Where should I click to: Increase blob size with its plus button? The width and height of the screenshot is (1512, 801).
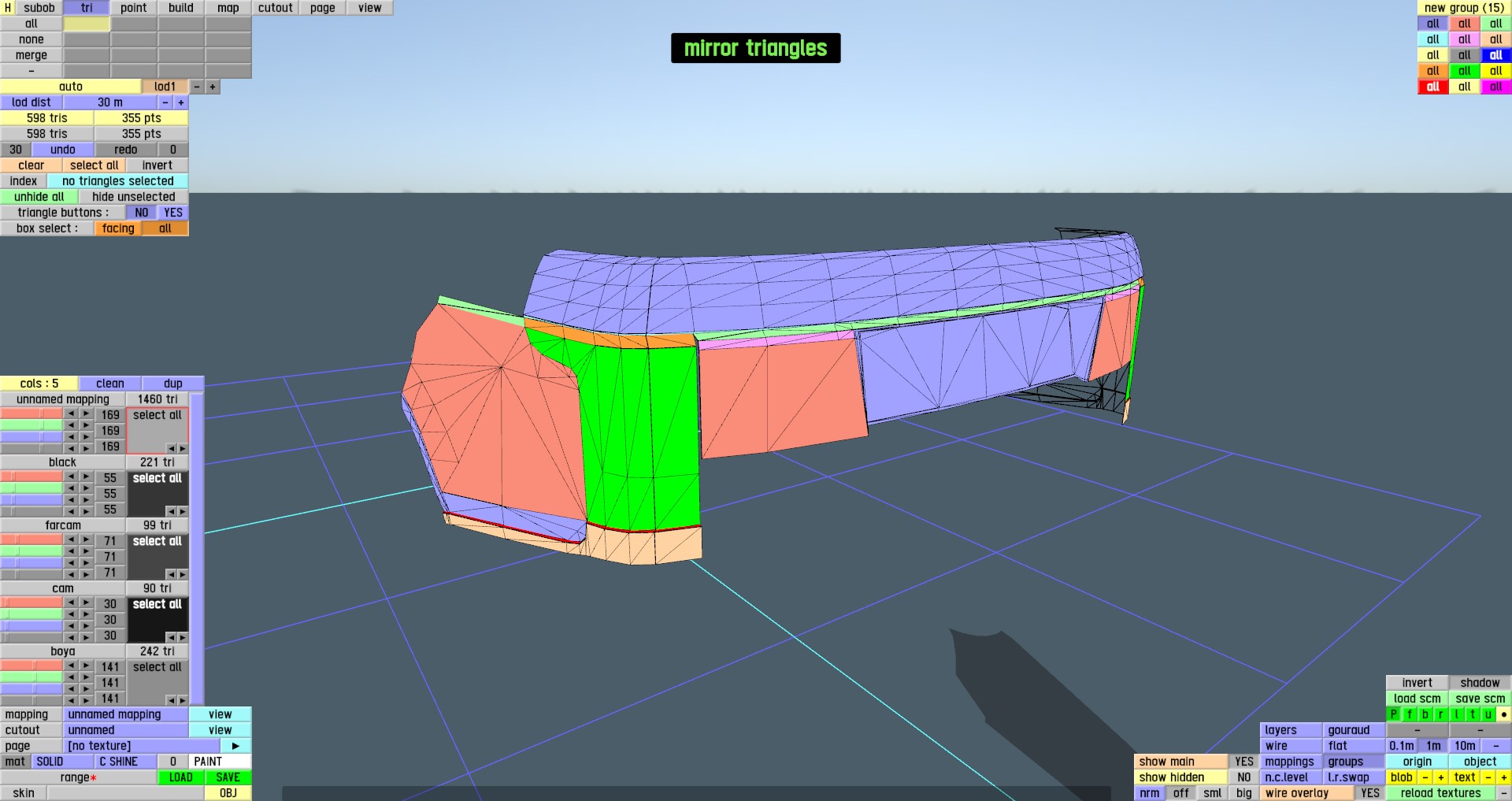(1441, 777)
